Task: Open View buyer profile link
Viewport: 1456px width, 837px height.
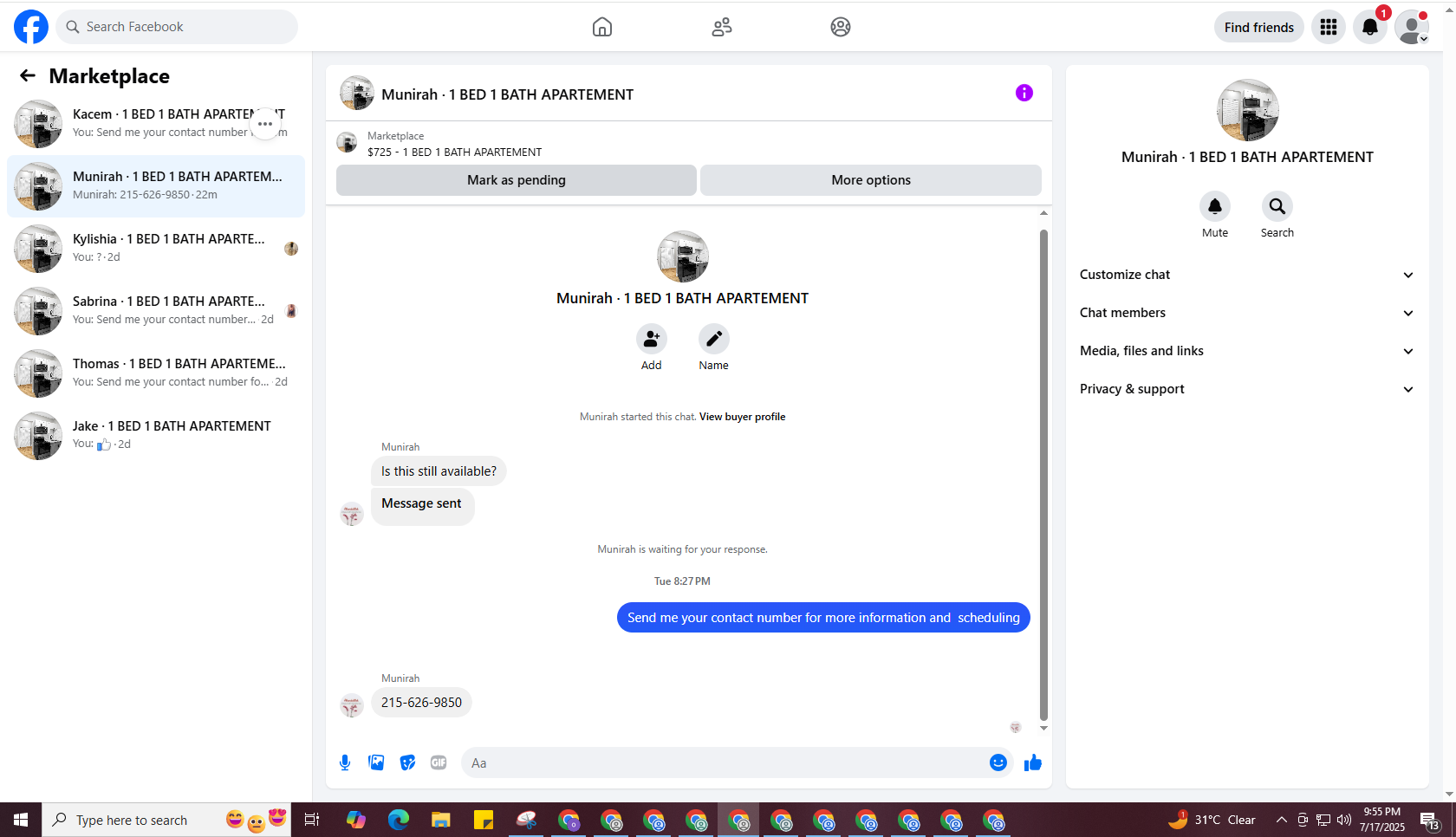Action: click(742, 417)
